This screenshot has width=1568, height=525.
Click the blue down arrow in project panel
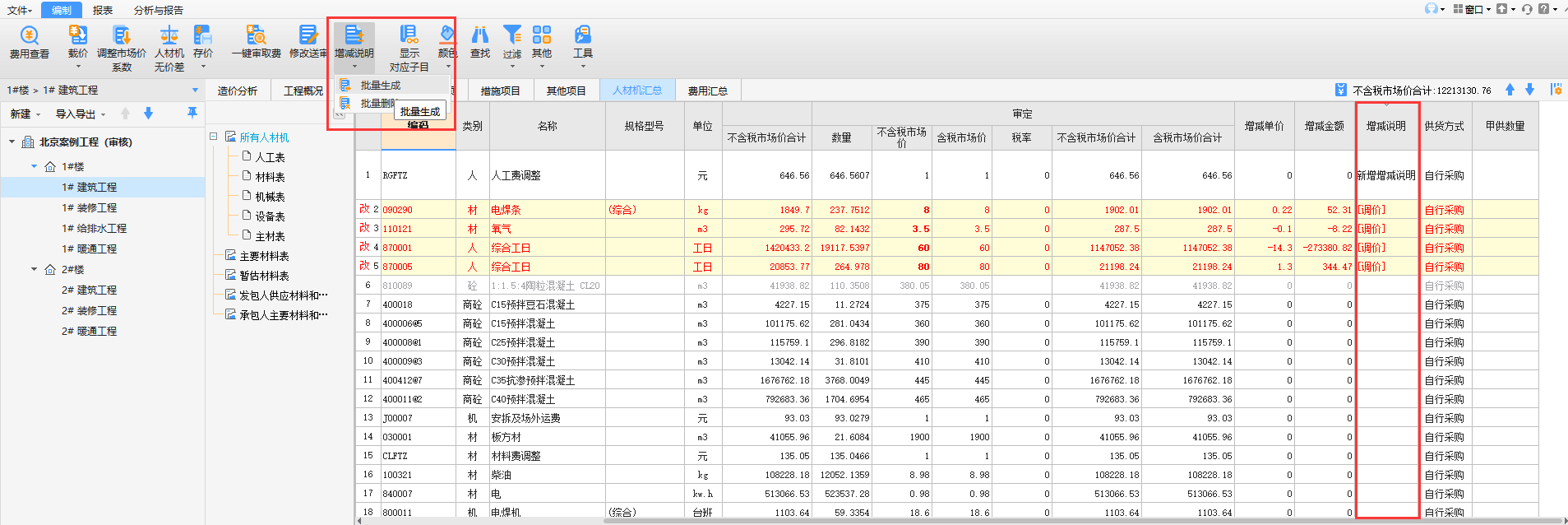coord(149,114)
